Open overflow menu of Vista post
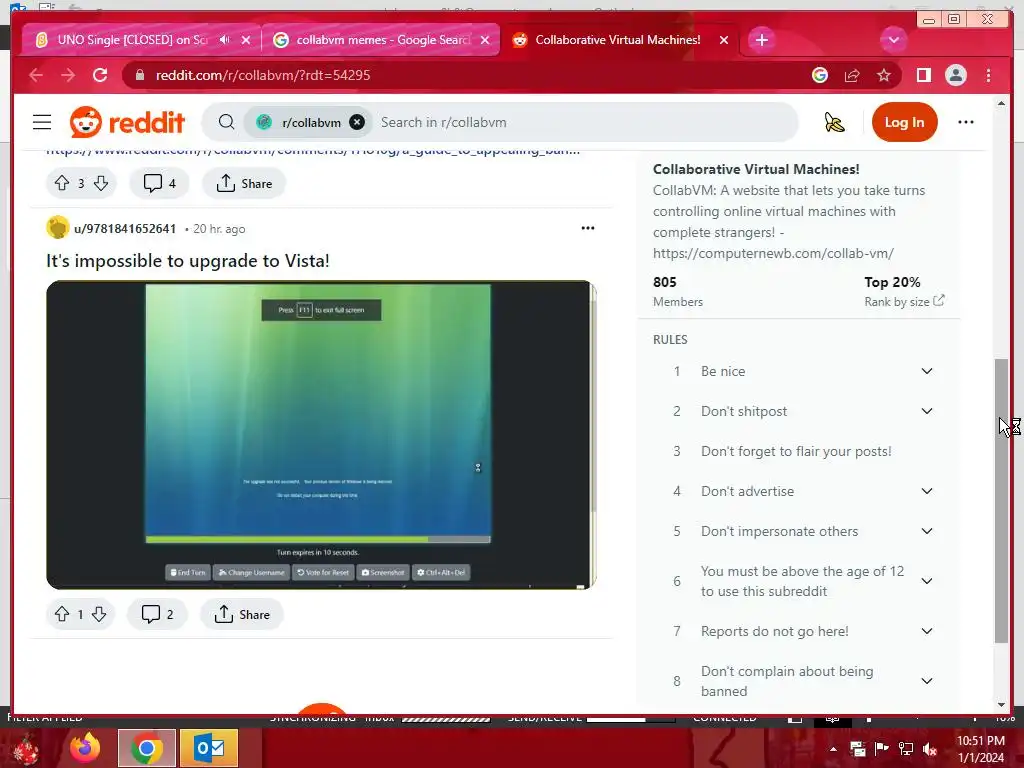Image resolution: width=1024 pixels, height=768 pixels. coord(588,228)
